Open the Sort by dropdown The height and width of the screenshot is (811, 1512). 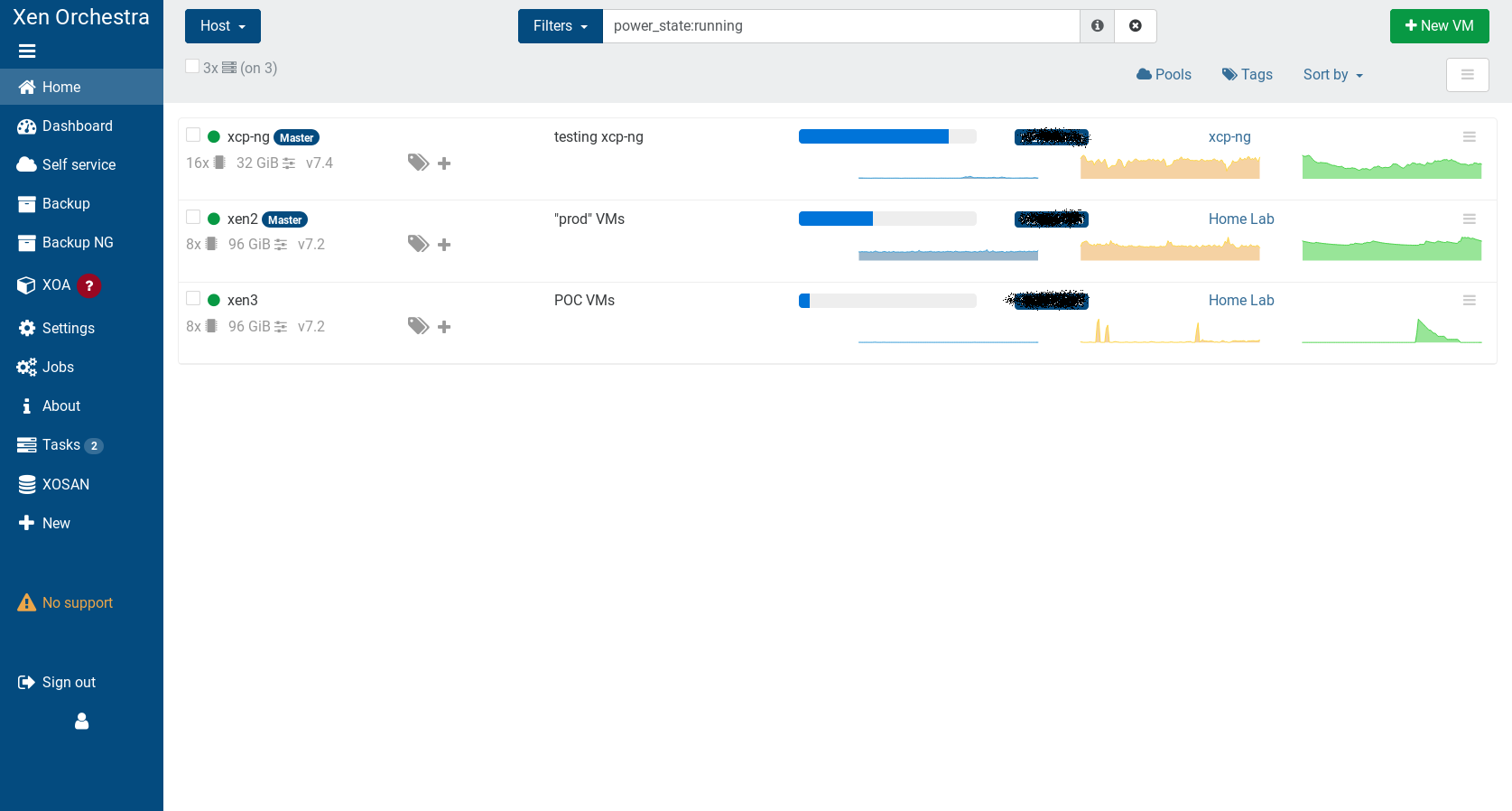pyautogui.click(x=1332, y=74)
